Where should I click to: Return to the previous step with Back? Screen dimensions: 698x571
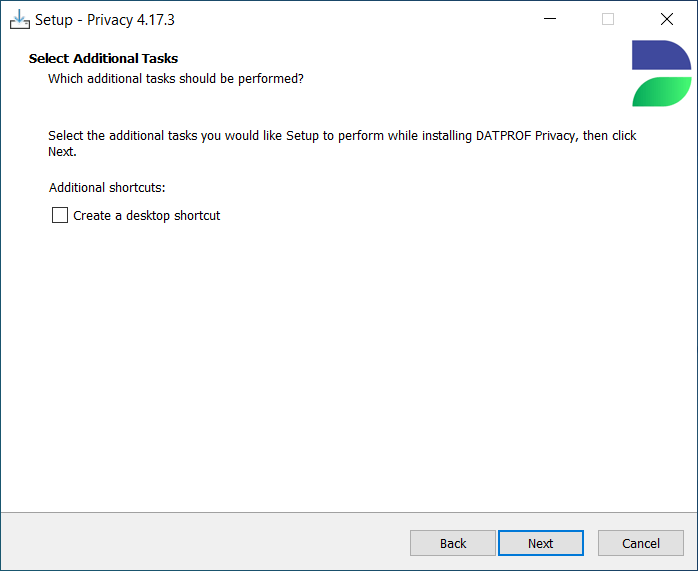[x=453, y=543]
